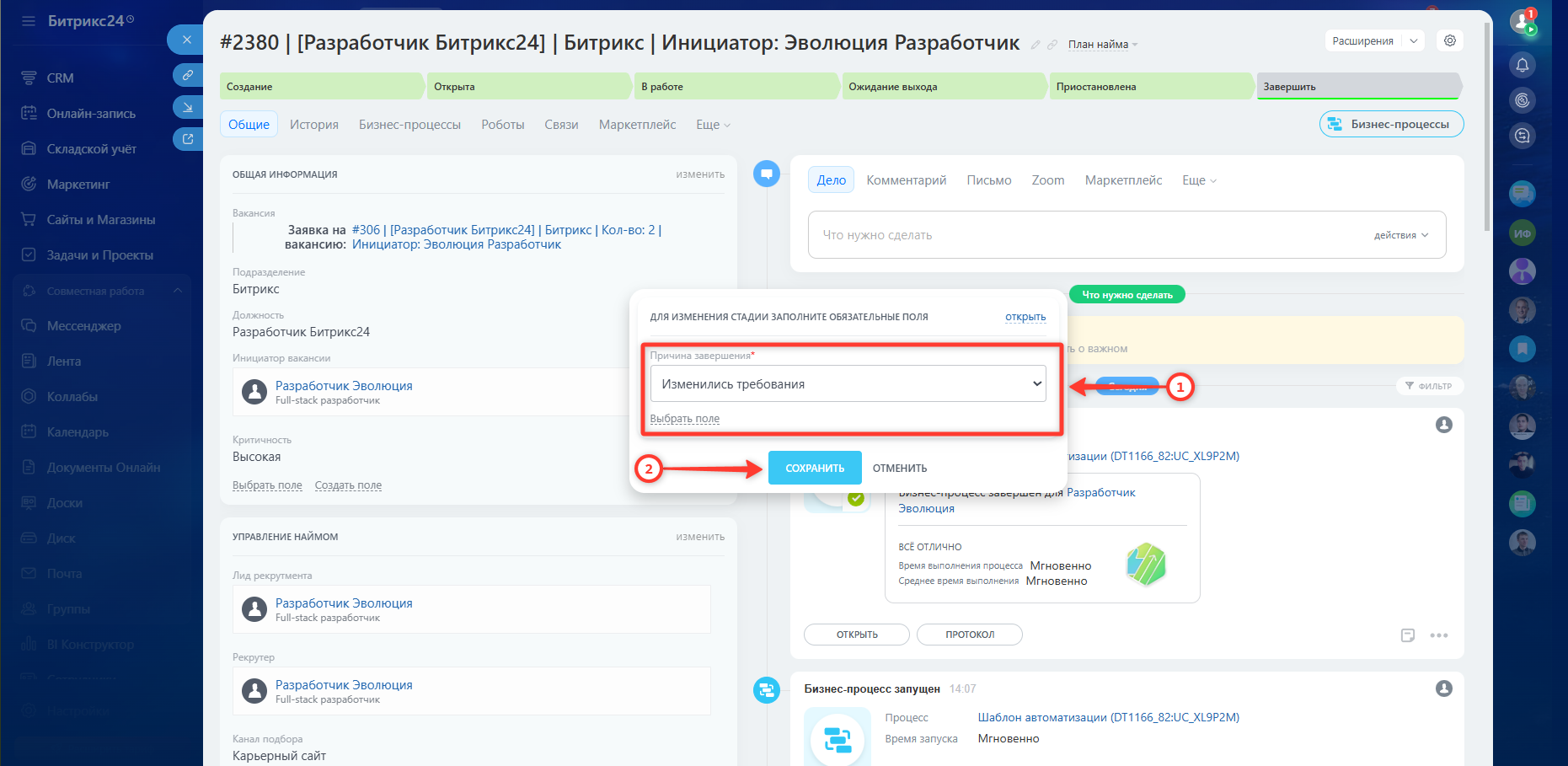
Task: Open card settings gear icon
Action: tap(1450, 40)
